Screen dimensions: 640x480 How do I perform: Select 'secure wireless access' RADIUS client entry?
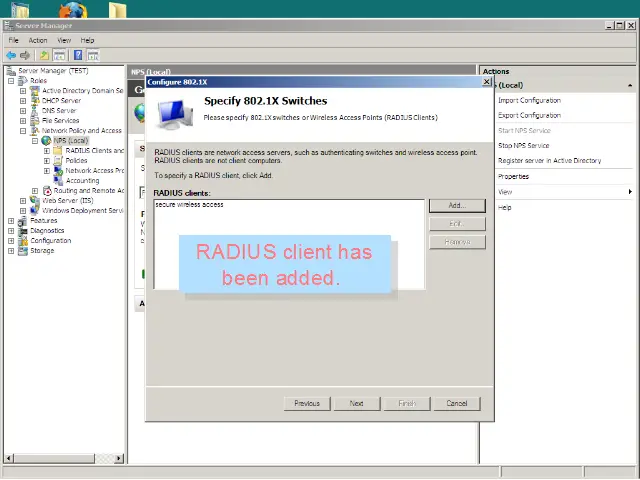point(189,204)
